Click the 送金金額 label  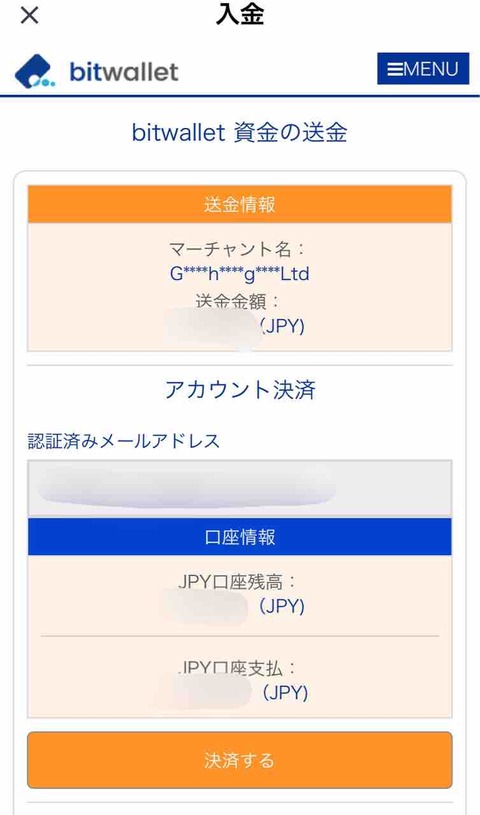tap(238, 301)
